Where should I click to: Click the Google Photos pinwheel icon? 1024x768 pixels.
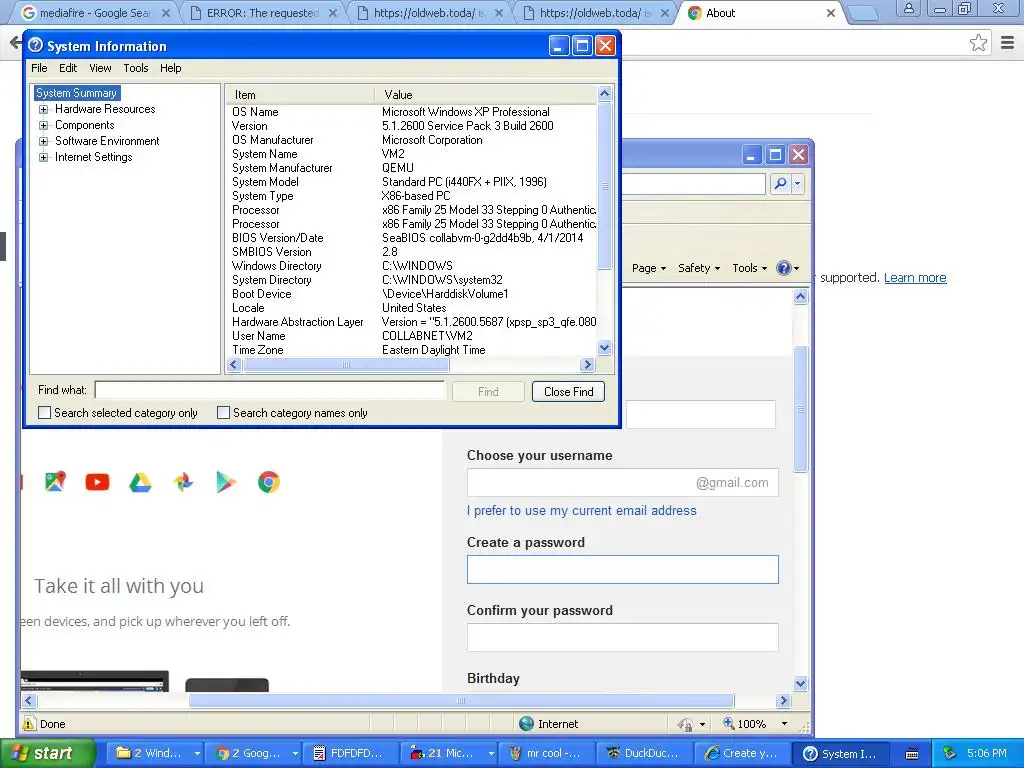coord(184,482)
